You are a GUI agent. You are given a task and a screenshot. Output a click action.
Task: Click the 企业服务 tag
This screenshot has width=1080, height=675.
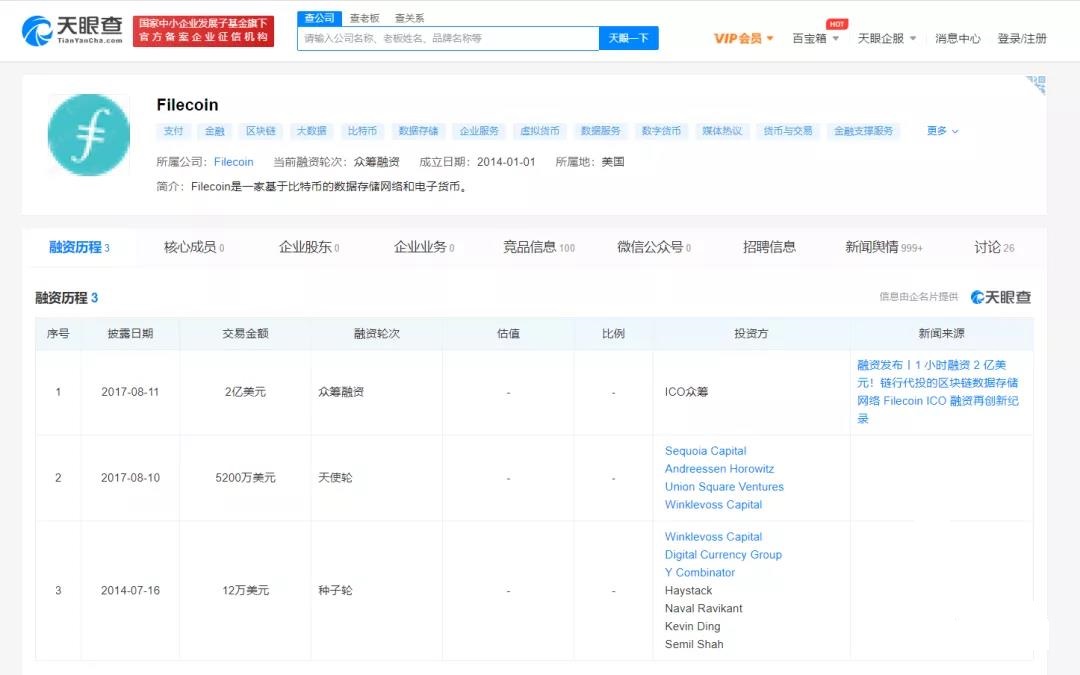pos(479,131)
